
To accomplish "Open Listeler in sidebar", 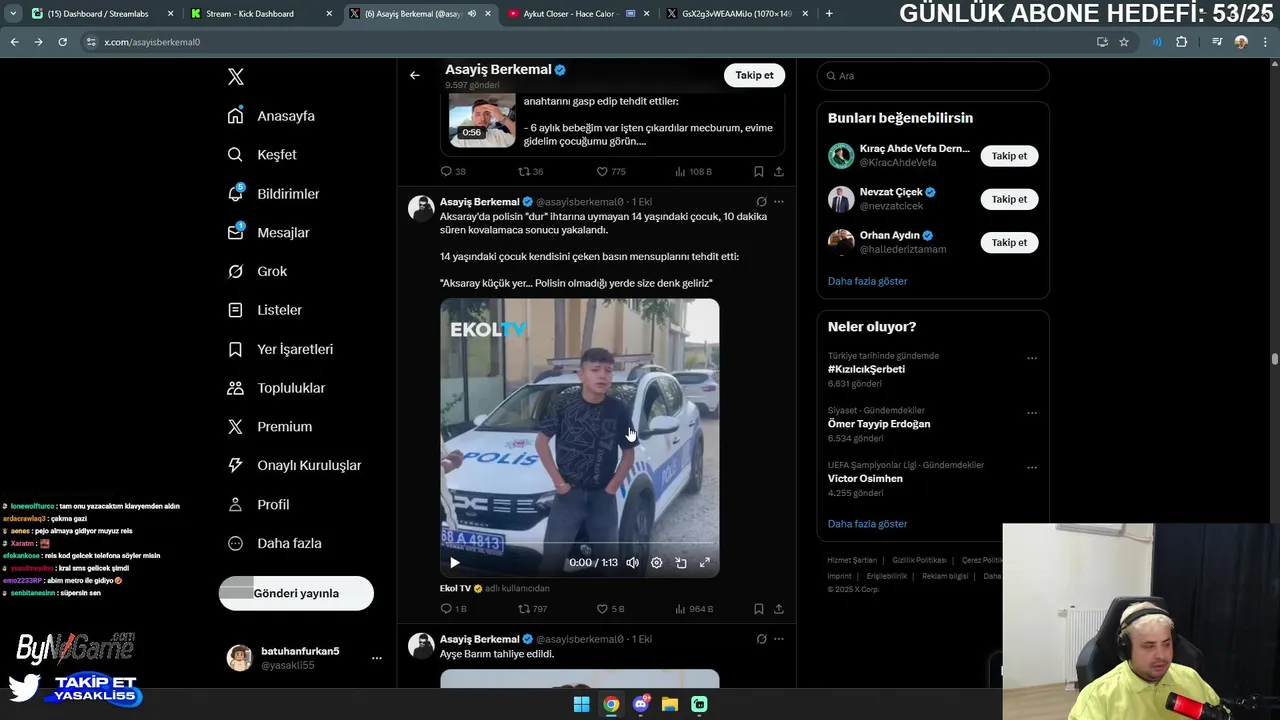I will click(264, 310).
